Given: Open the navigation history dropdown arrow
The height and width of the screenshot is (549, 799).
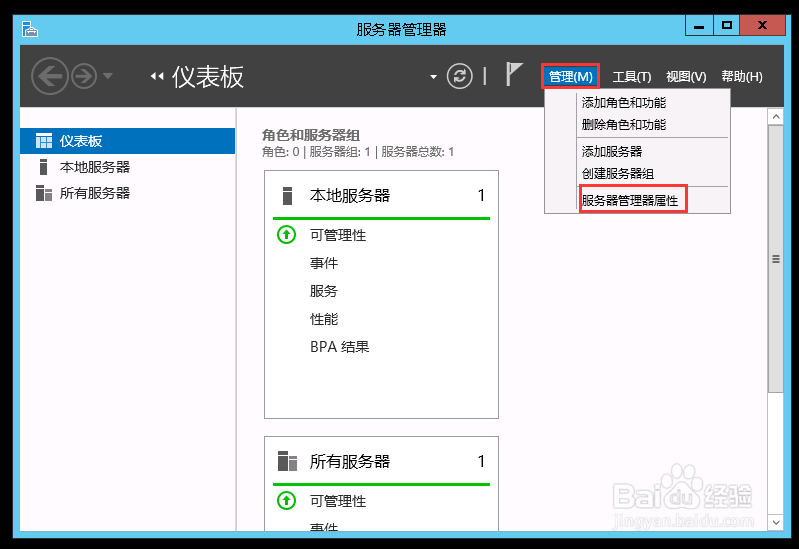Looking at the screenshot, I should 108,76.
